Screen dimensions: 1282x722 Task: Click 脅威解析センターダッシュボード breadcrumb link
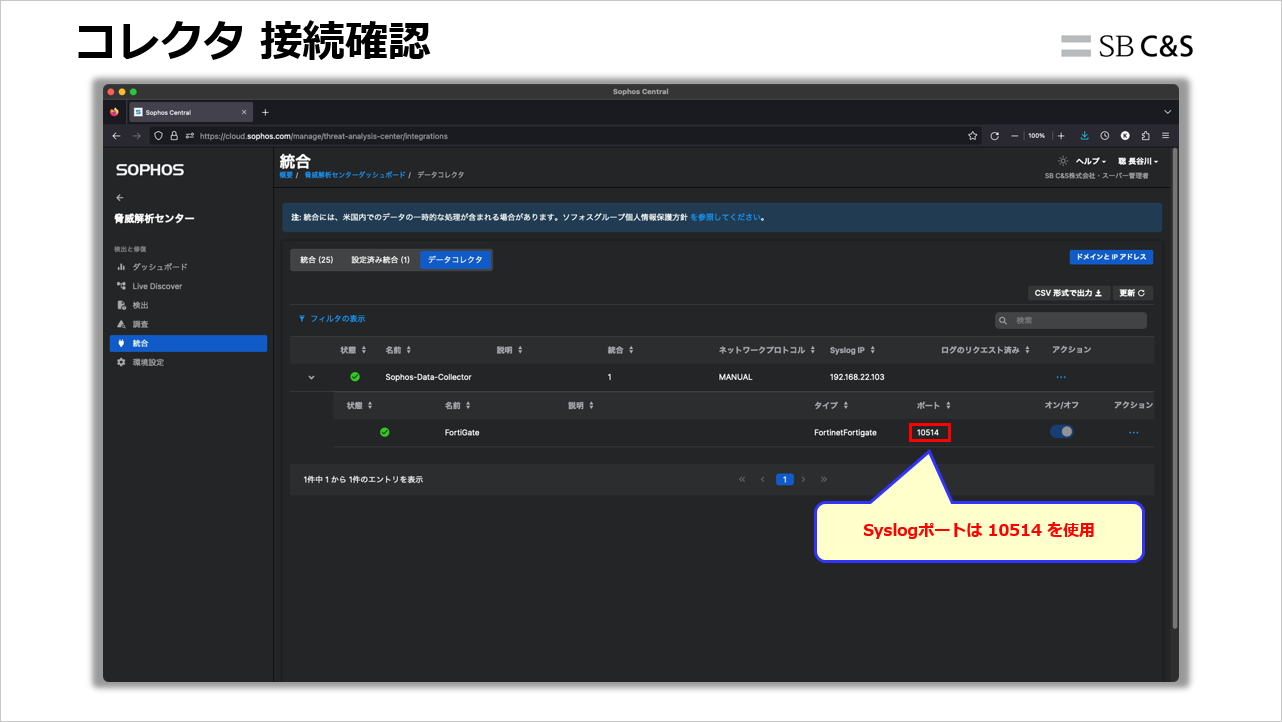[x=355, y=175]
